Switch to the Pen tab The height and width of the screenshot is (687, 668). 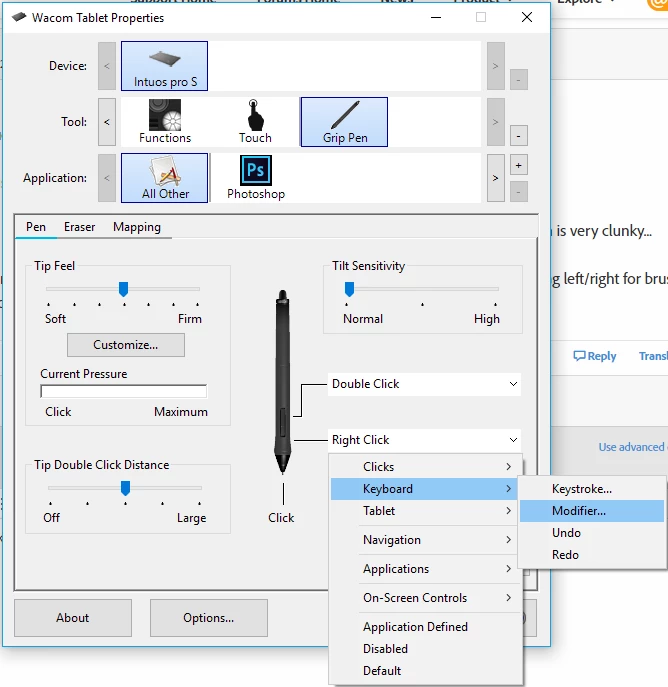pos(36,227)
